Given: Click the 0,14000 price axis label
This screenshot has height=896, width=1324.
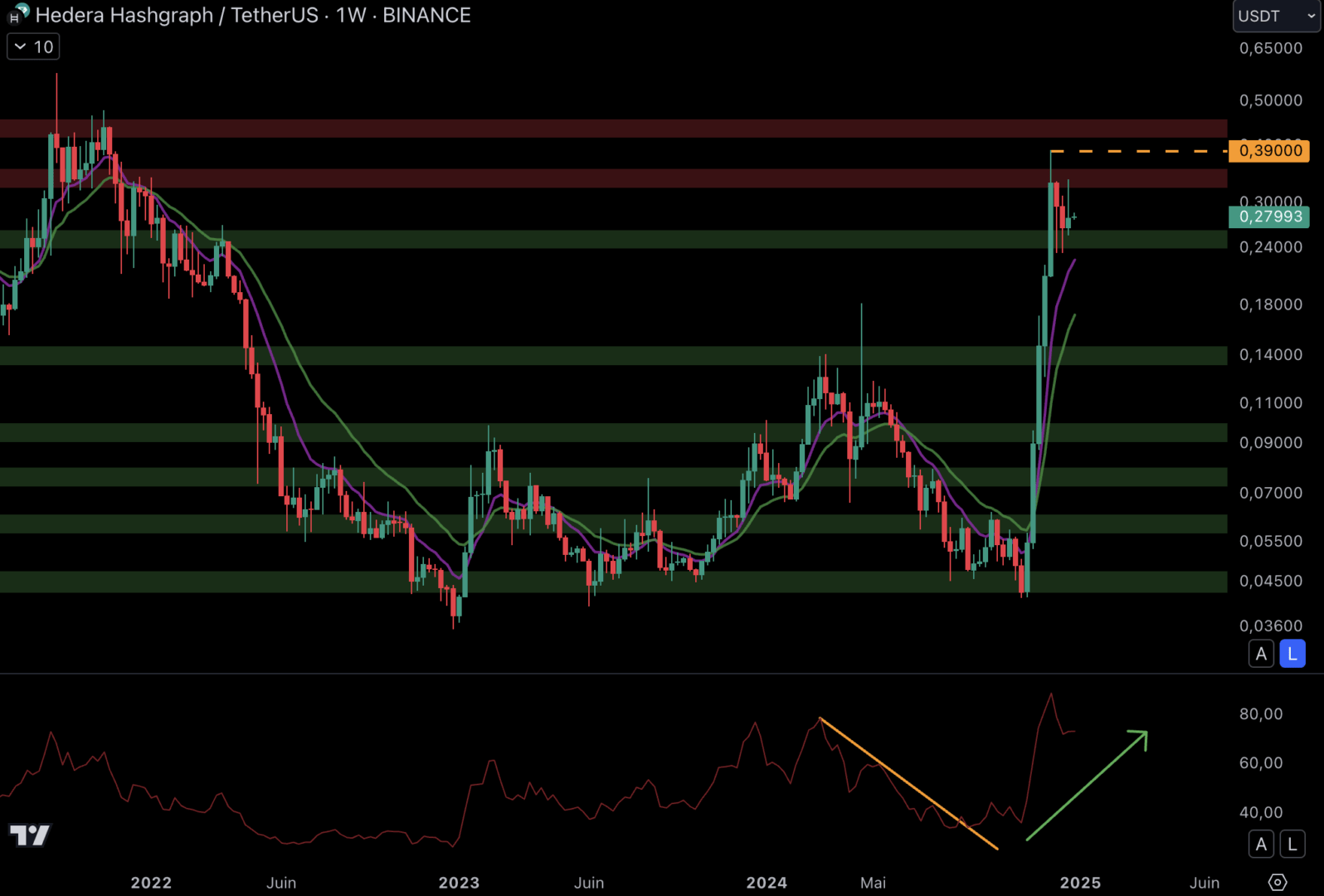Looking at the screenshot, I should [x=1270, y=354].
